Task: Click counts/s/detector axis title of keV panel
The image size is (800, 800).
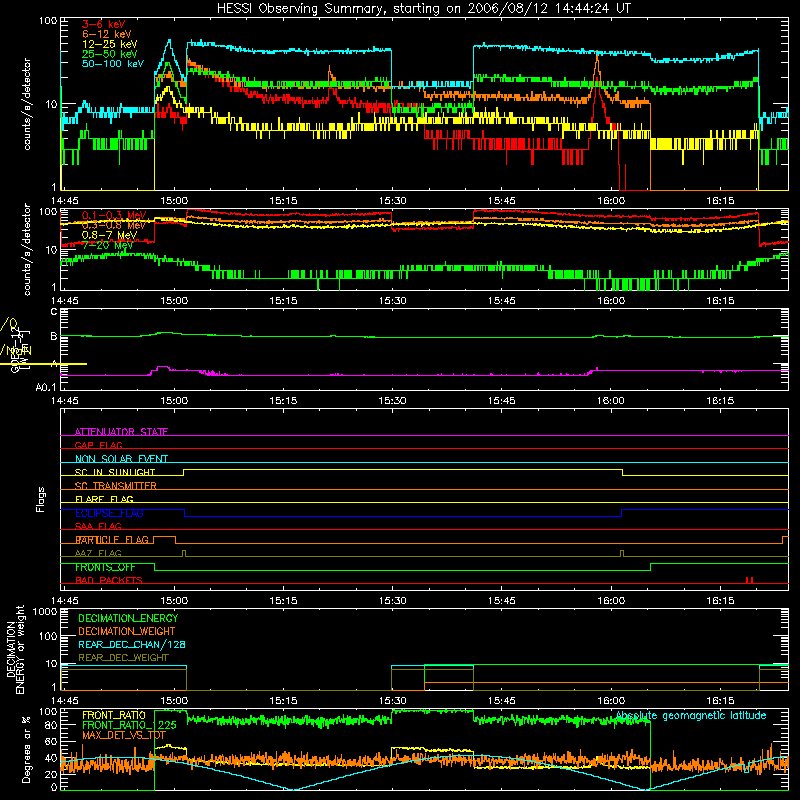Action: [27, 104]
